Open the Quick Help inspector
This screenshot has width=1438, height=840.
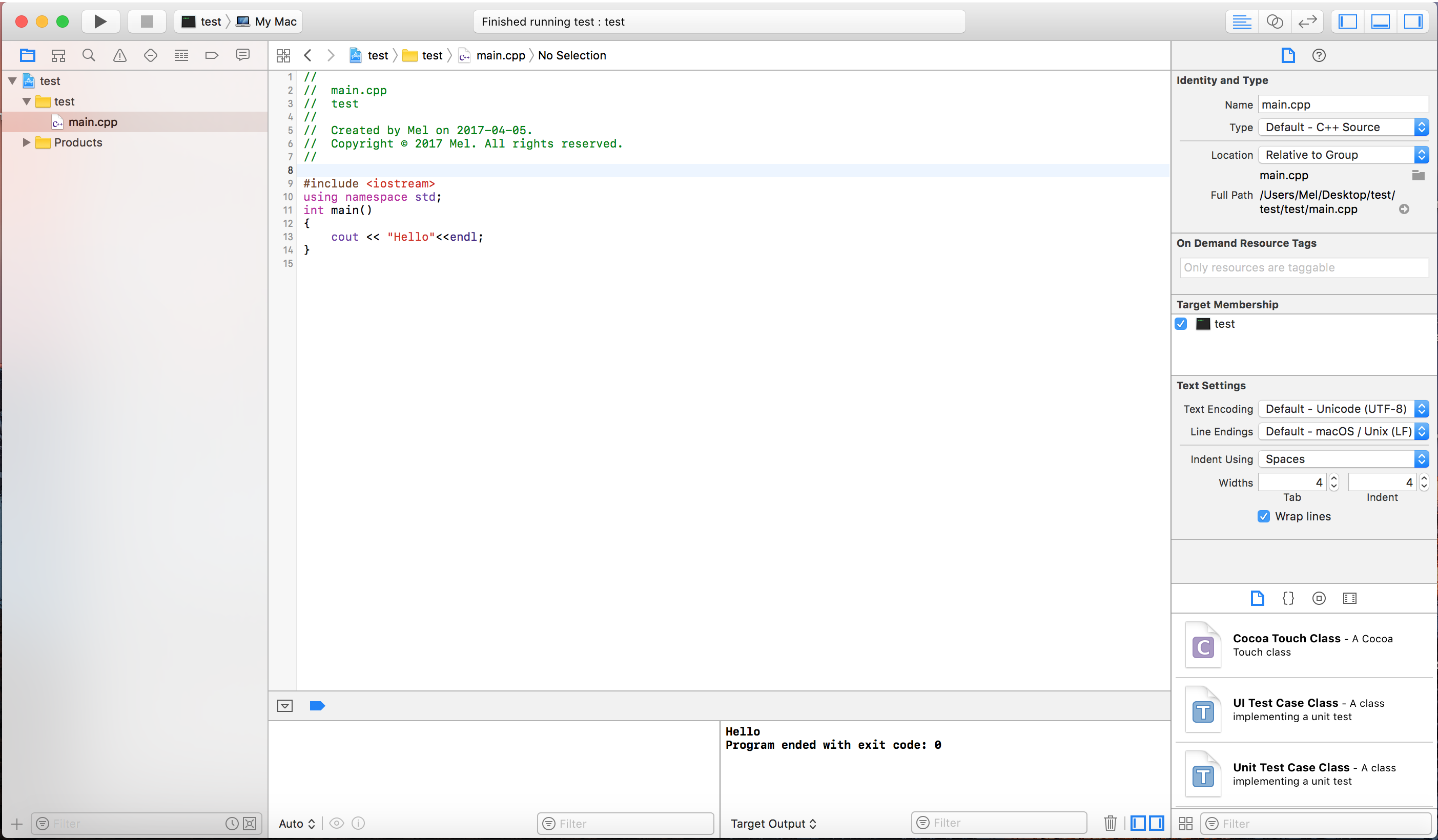tap(1319, 55)
